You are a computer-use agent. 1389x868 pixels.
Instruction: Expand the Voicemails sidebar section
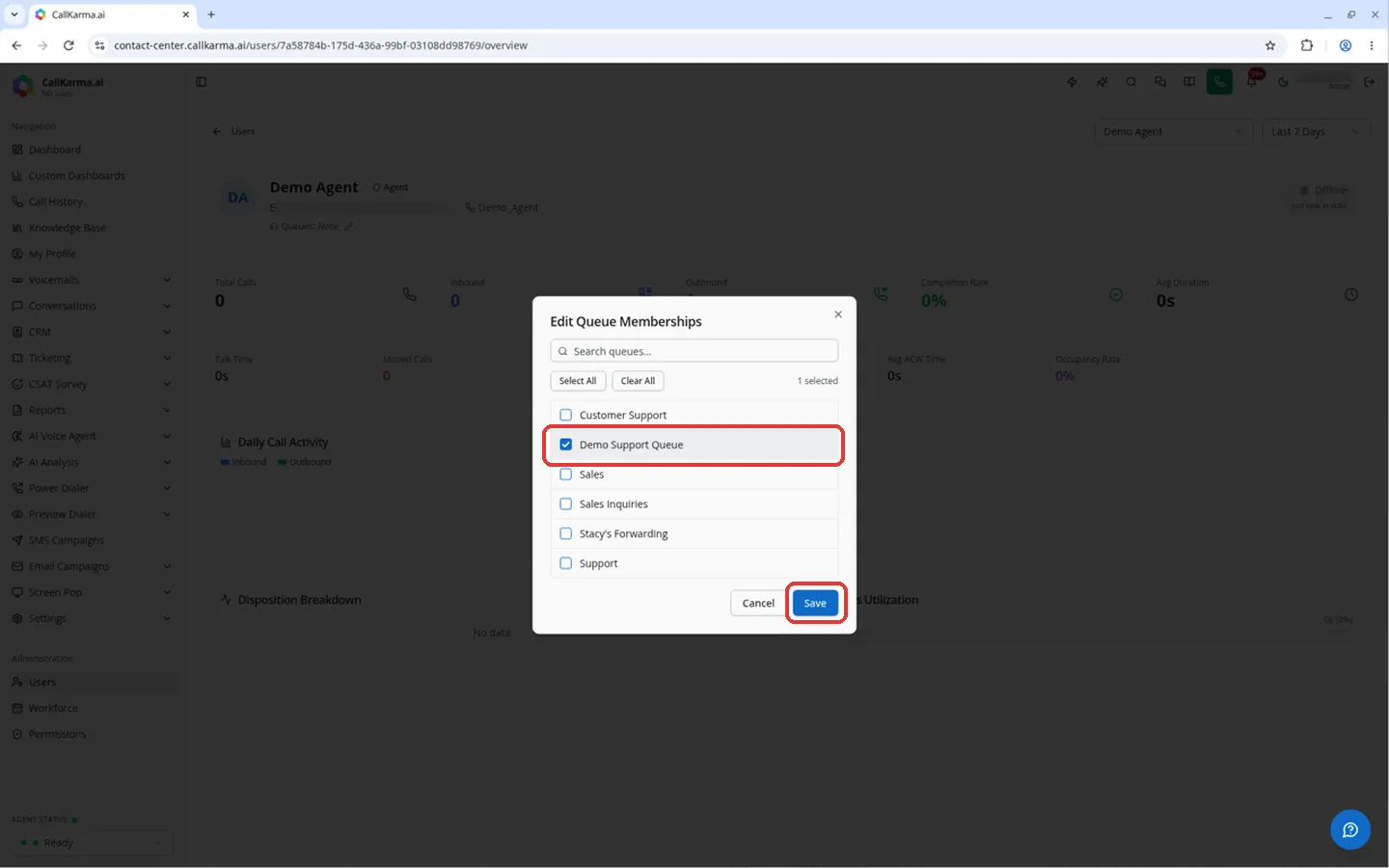point(92,280)
